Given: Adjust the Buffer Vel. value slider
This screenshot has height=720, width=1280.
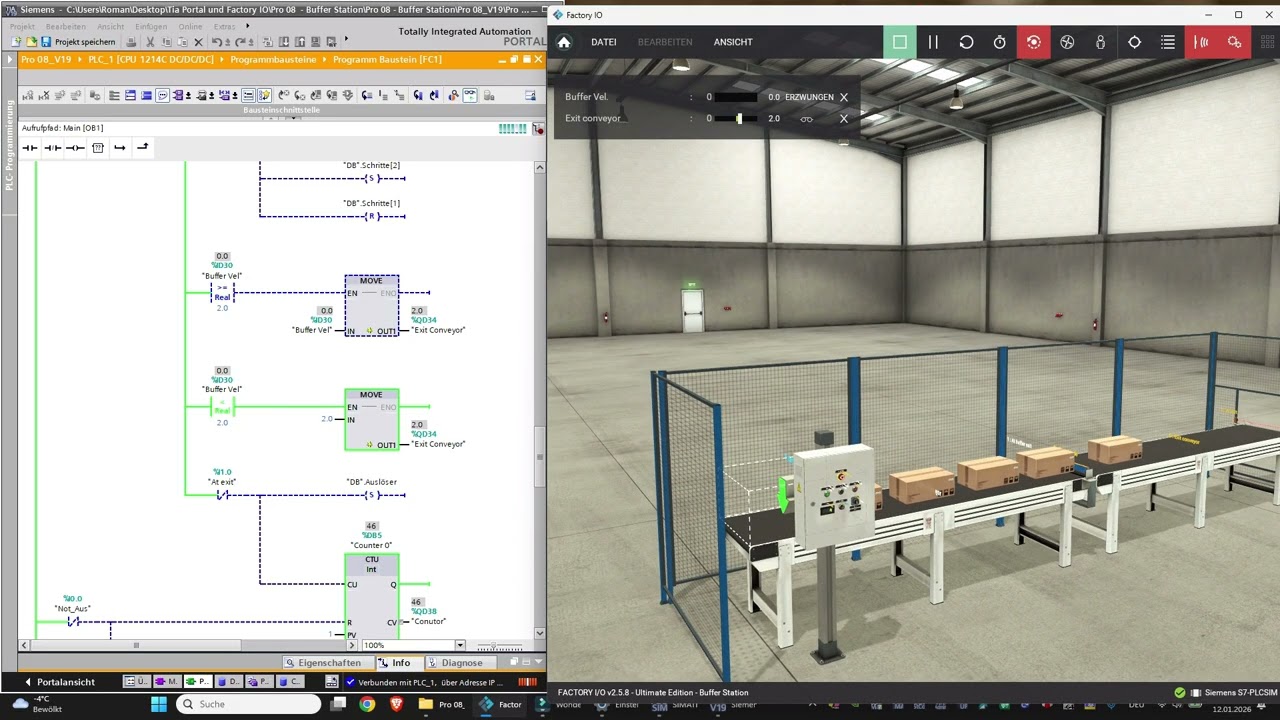Looking at the screenshot, I should pyautogui.click(x=736, y=97).
